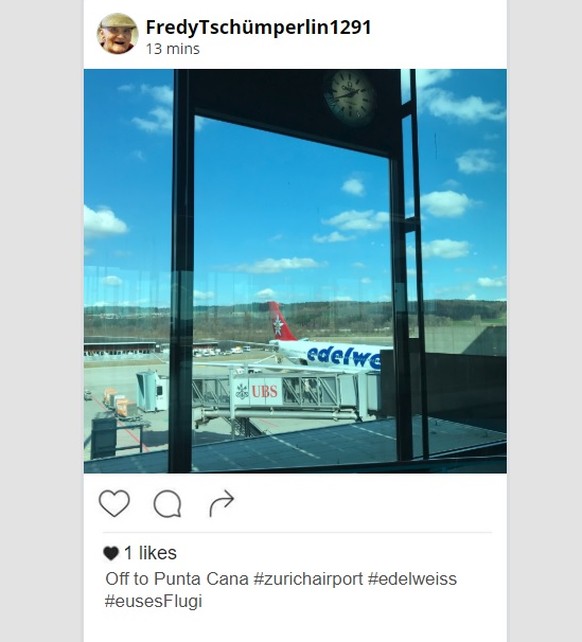Click the red tail fin of the plane
The image size is (582, 642).
[x=281, y=321]
